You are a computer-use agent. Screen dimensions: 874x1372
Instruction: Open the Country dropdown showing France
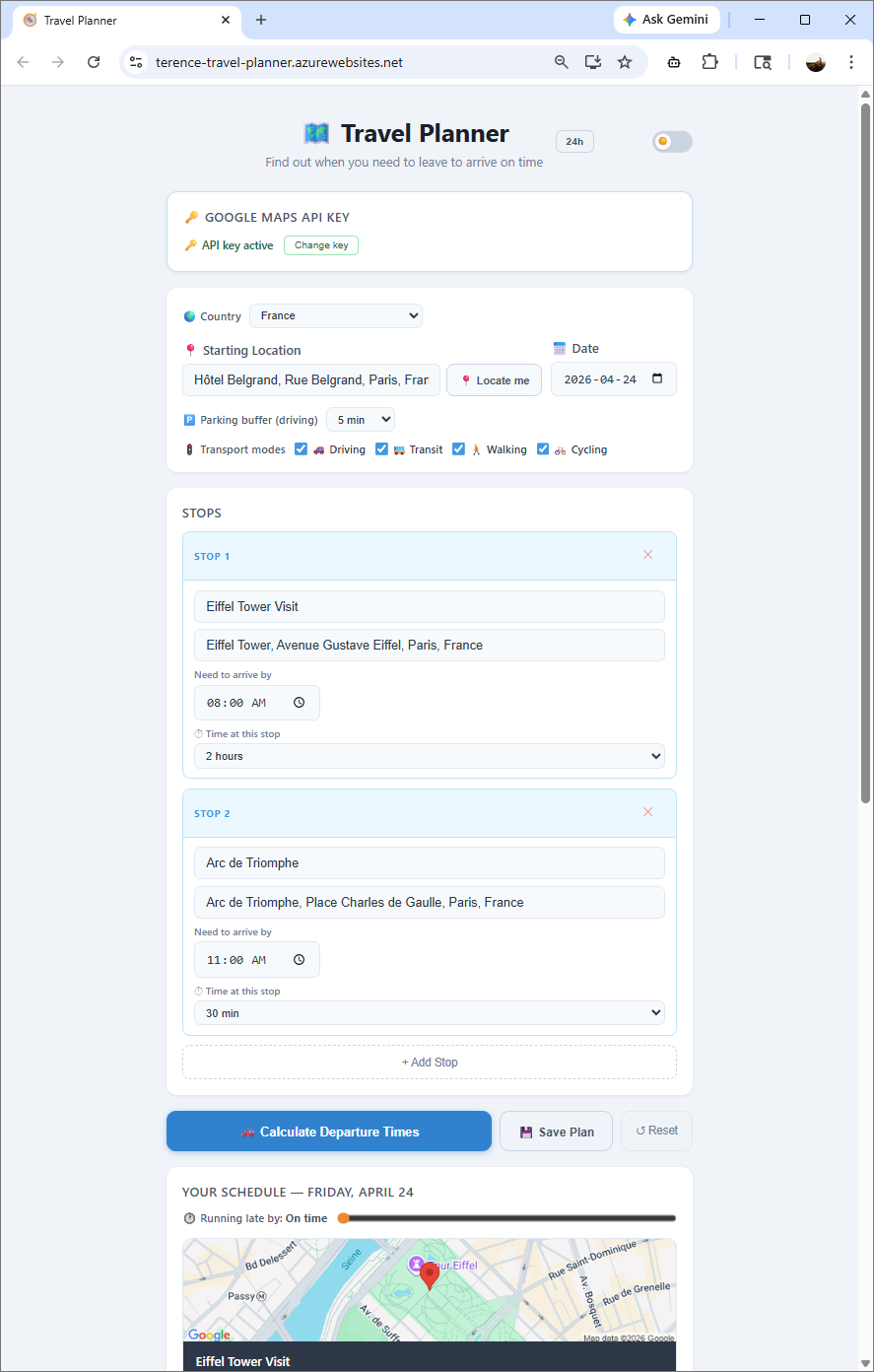(335, 316)
